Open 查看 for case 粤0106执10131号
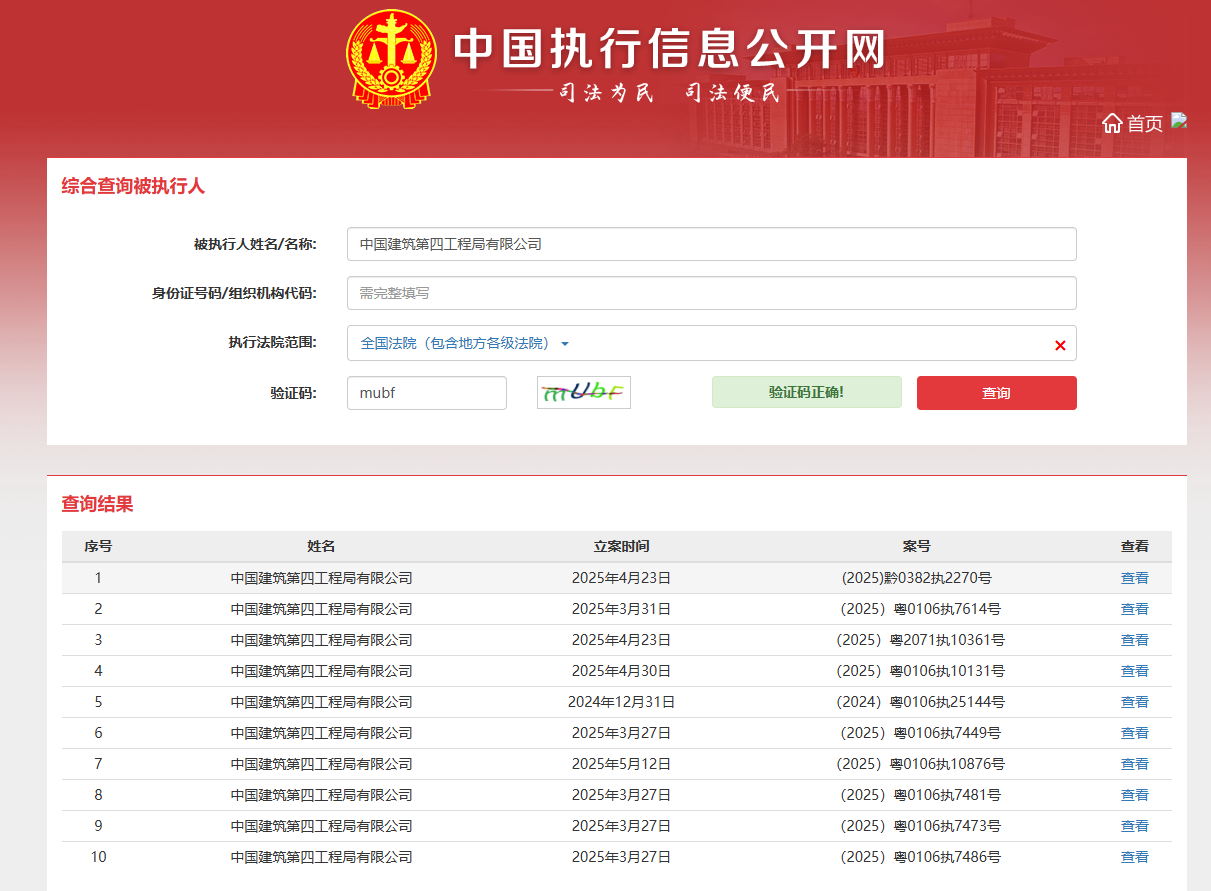 (1135, 671)
